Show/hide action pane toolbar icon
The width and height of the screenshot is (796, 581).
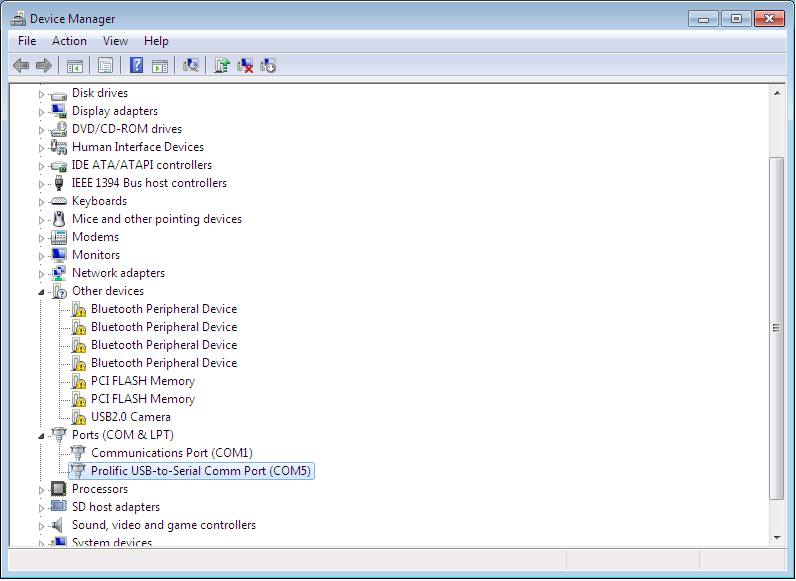pyautogui.click(x=160, y=66)
